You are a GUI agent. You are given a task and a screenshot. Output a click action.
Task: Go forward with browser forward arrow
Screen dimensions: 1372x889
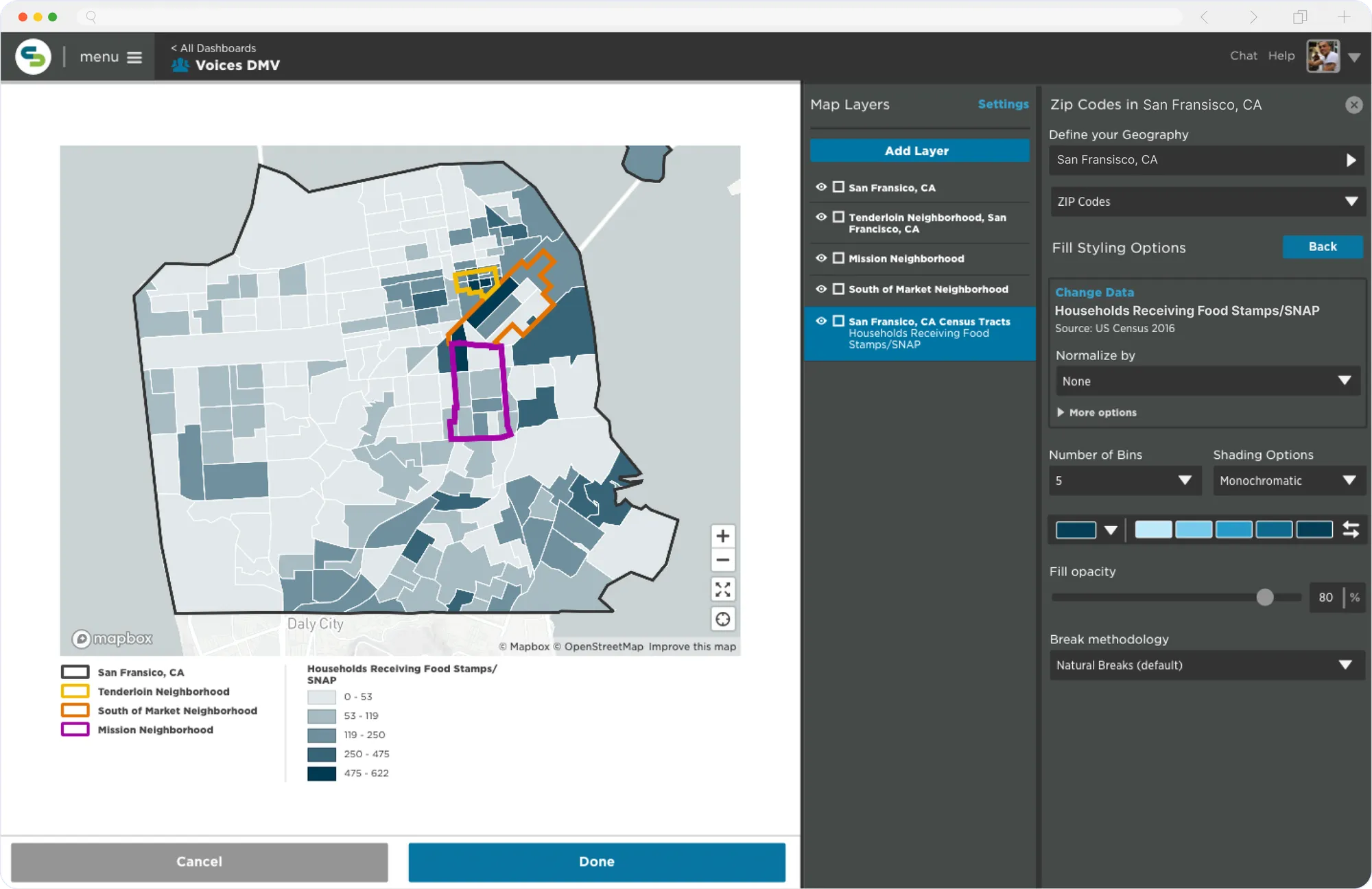point(1253,17)
